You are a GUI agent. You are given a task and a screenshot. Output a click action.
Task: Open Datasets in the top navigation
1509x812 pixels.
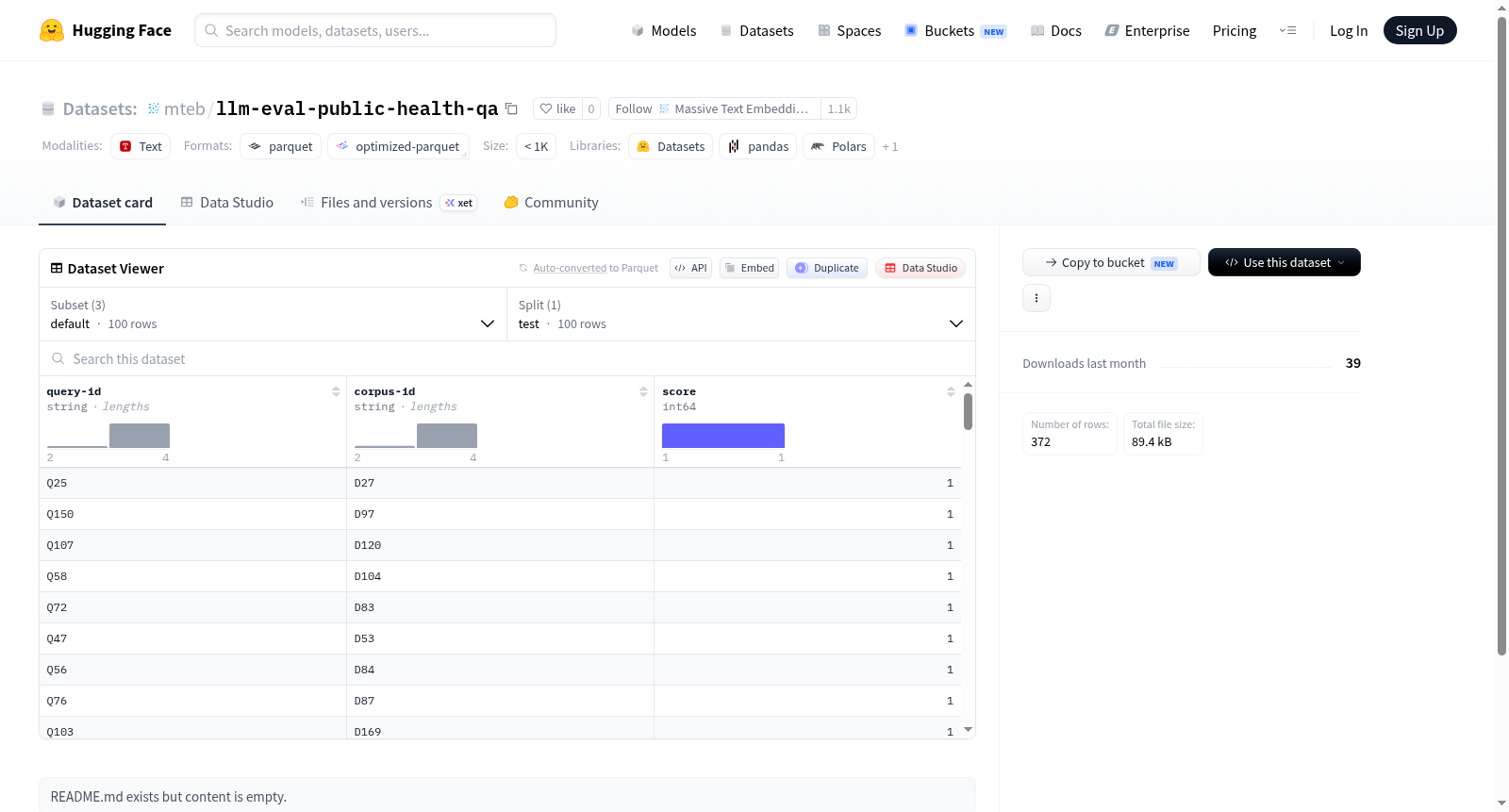point(756,30)
